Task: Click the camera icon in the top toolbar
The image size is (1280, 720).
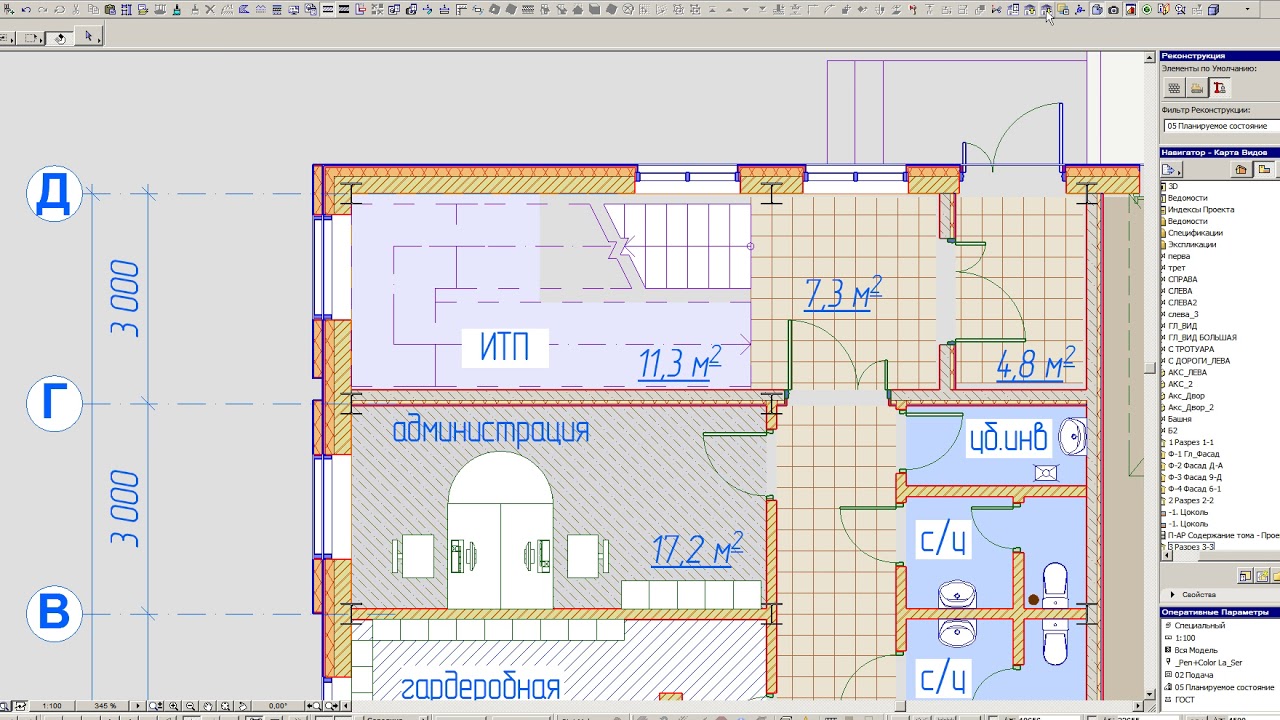Action: (x=1113, y=10)
